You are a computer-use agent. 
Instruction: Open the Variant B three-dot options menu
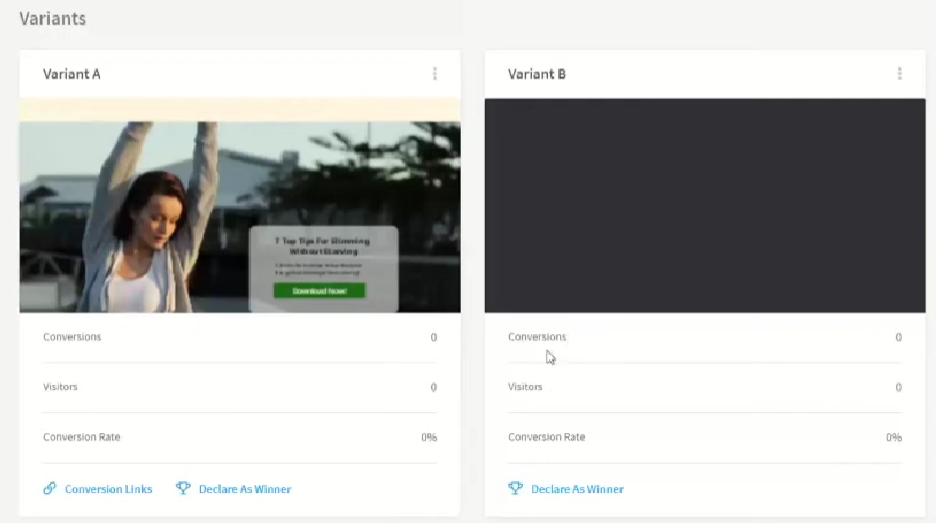899,74
